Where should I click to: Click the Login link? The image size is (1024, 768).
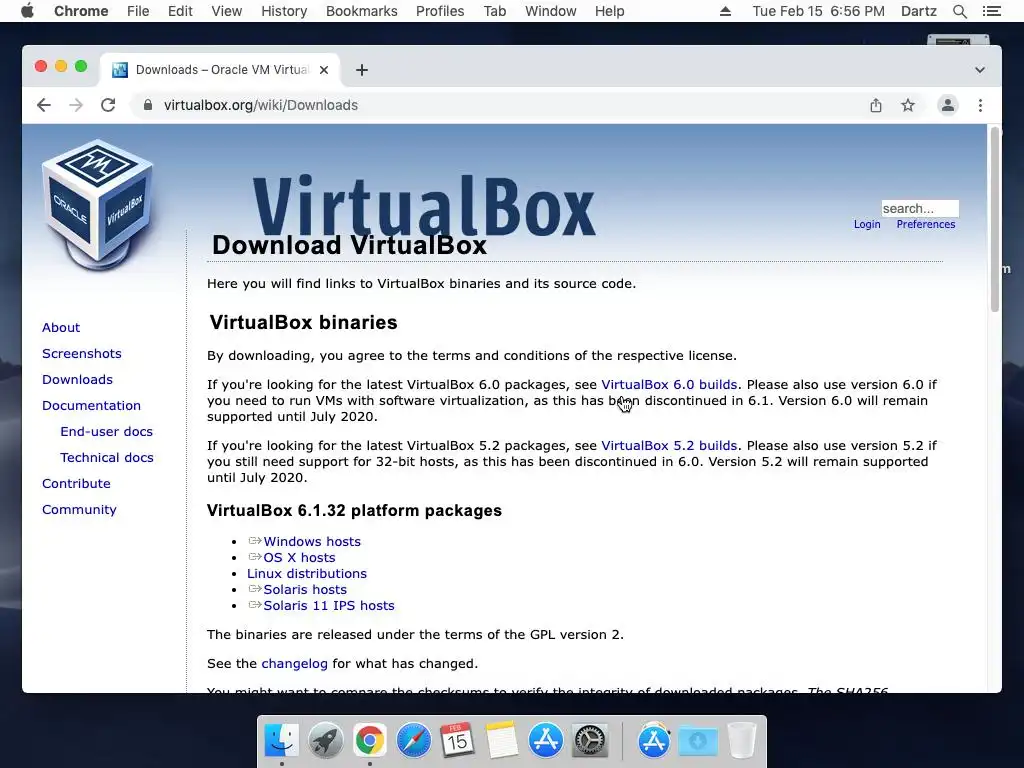[867, 224]
